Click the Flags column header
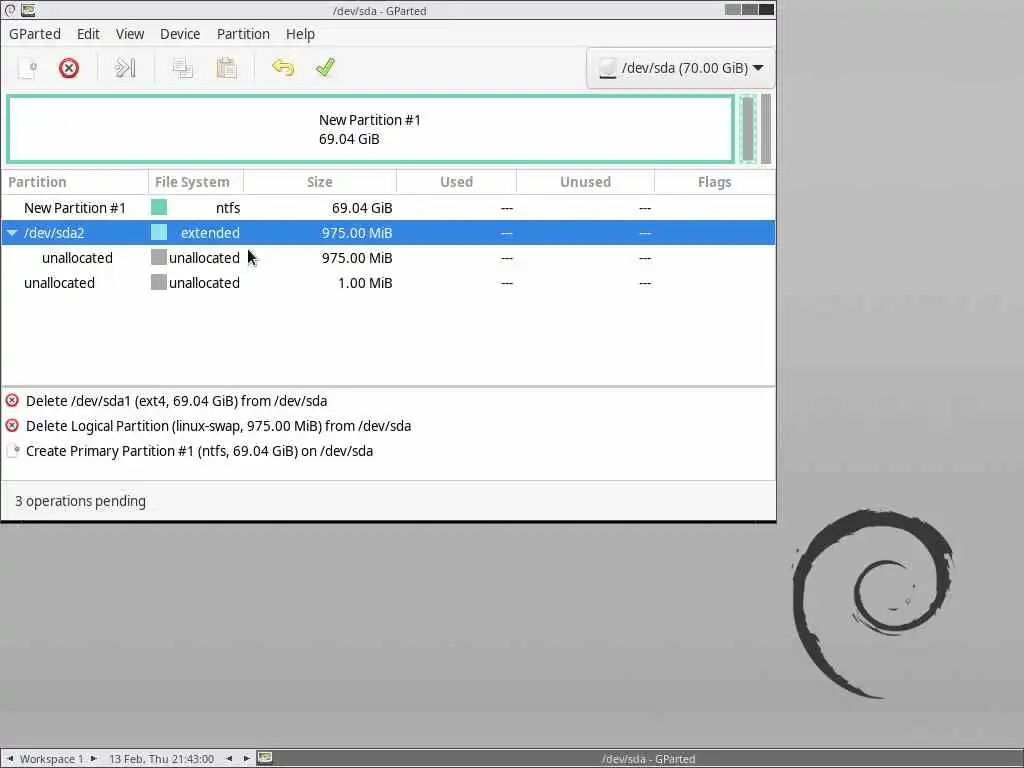This screenshot has width=1024, height=768. [714, 182]
